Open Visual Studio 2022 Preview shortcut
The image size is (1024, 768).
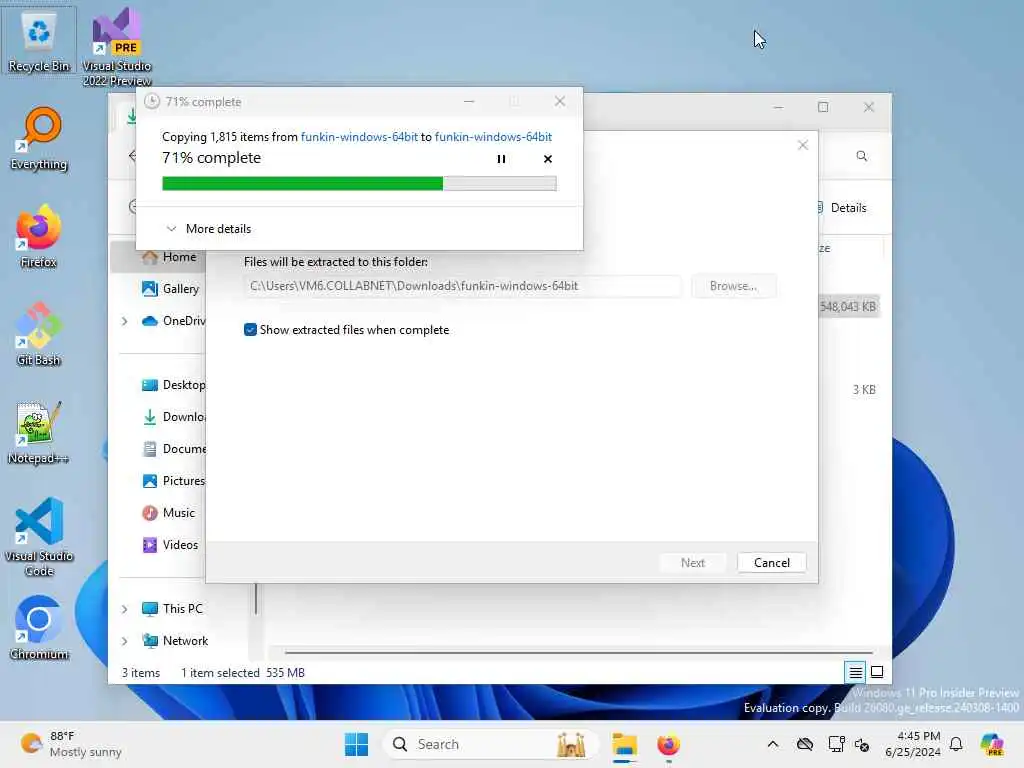click(x=117, y=46)
